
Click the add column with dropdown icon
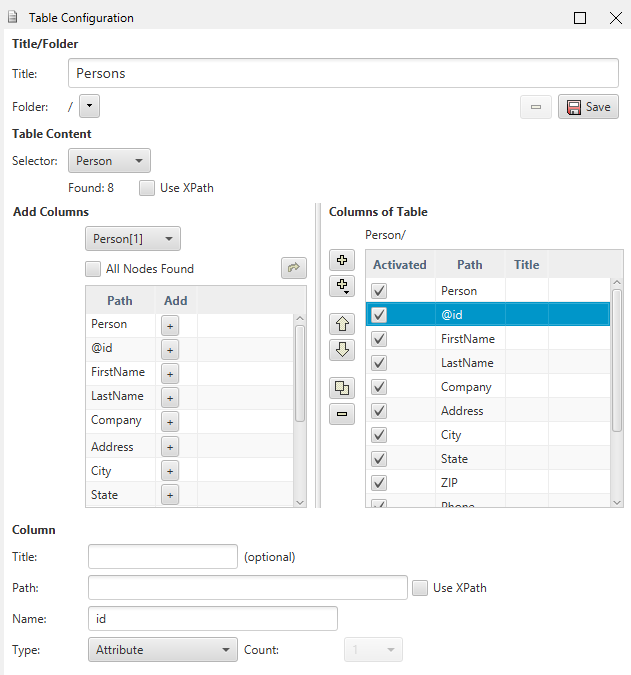click(x=342, y=286)
